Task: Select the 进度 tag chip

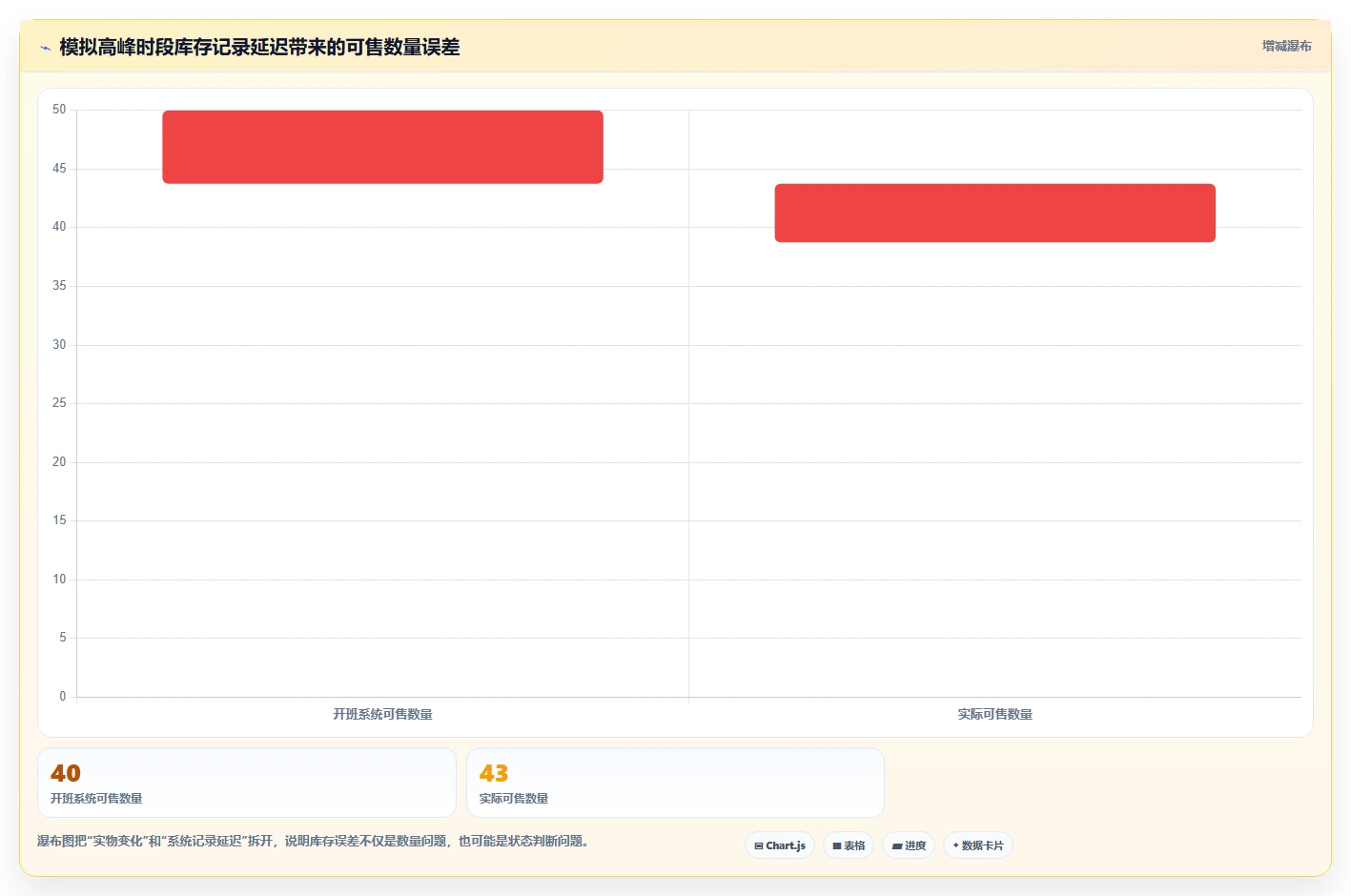Action: (909, 845)
